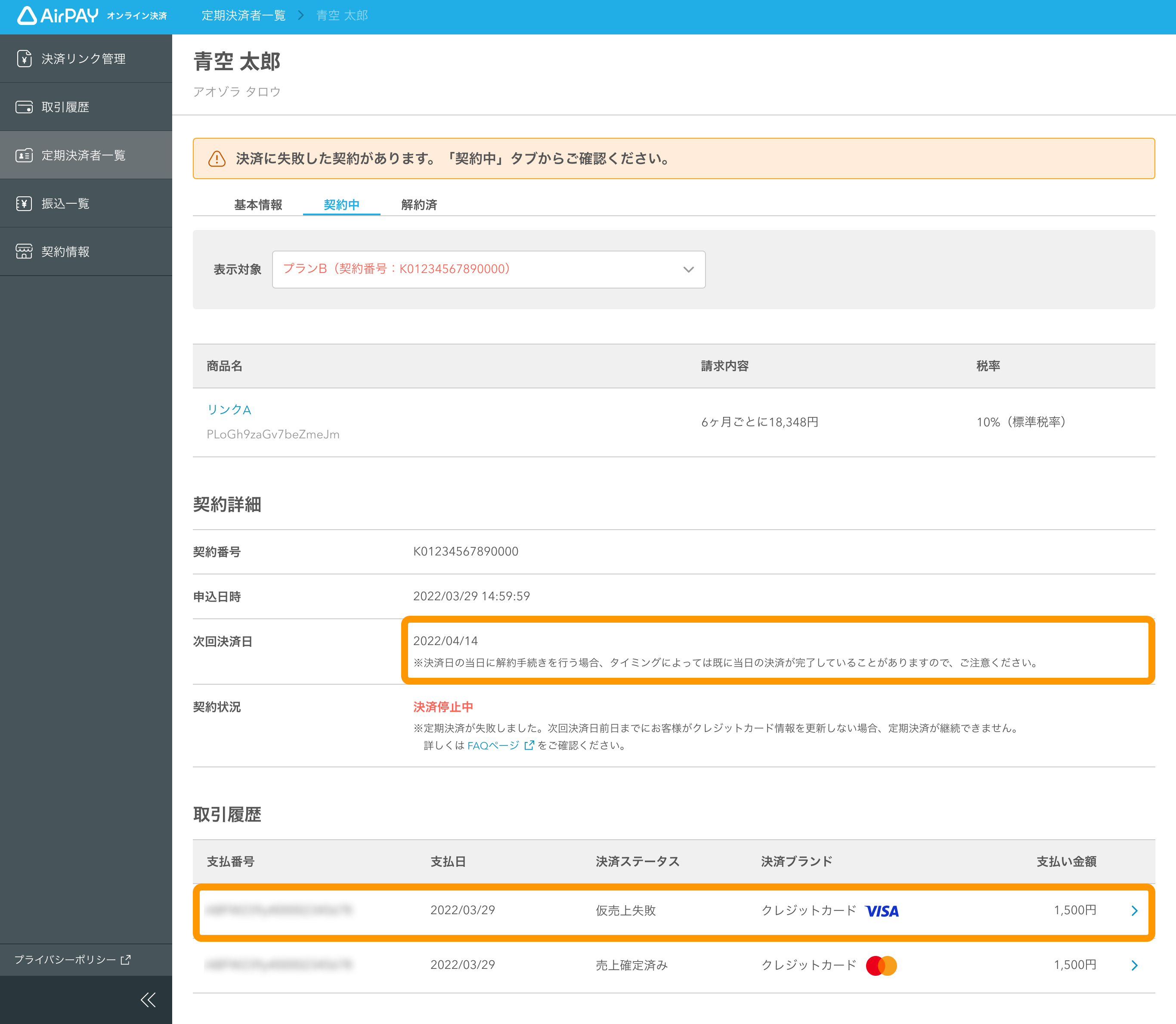Open the リンクA product link

[229, 410]
